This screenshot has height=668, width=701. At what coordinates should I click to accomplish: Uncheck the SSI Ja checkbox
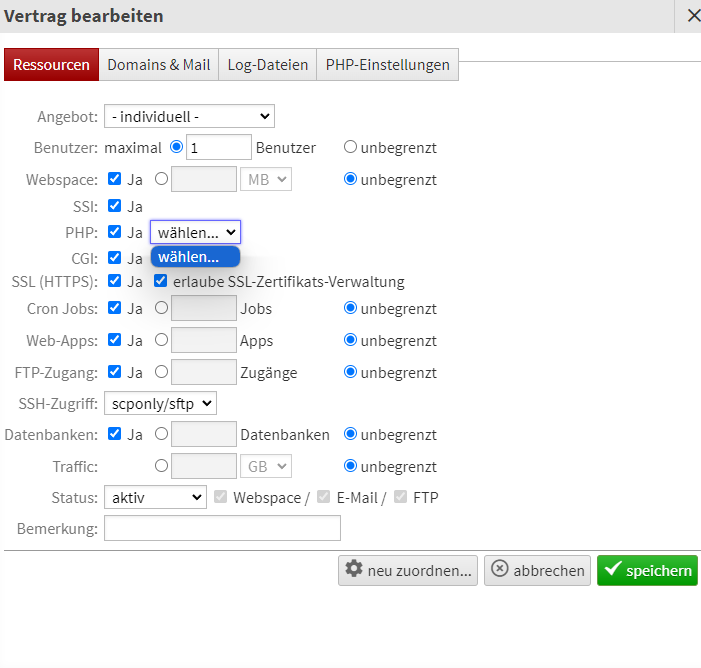pos(114,206)
